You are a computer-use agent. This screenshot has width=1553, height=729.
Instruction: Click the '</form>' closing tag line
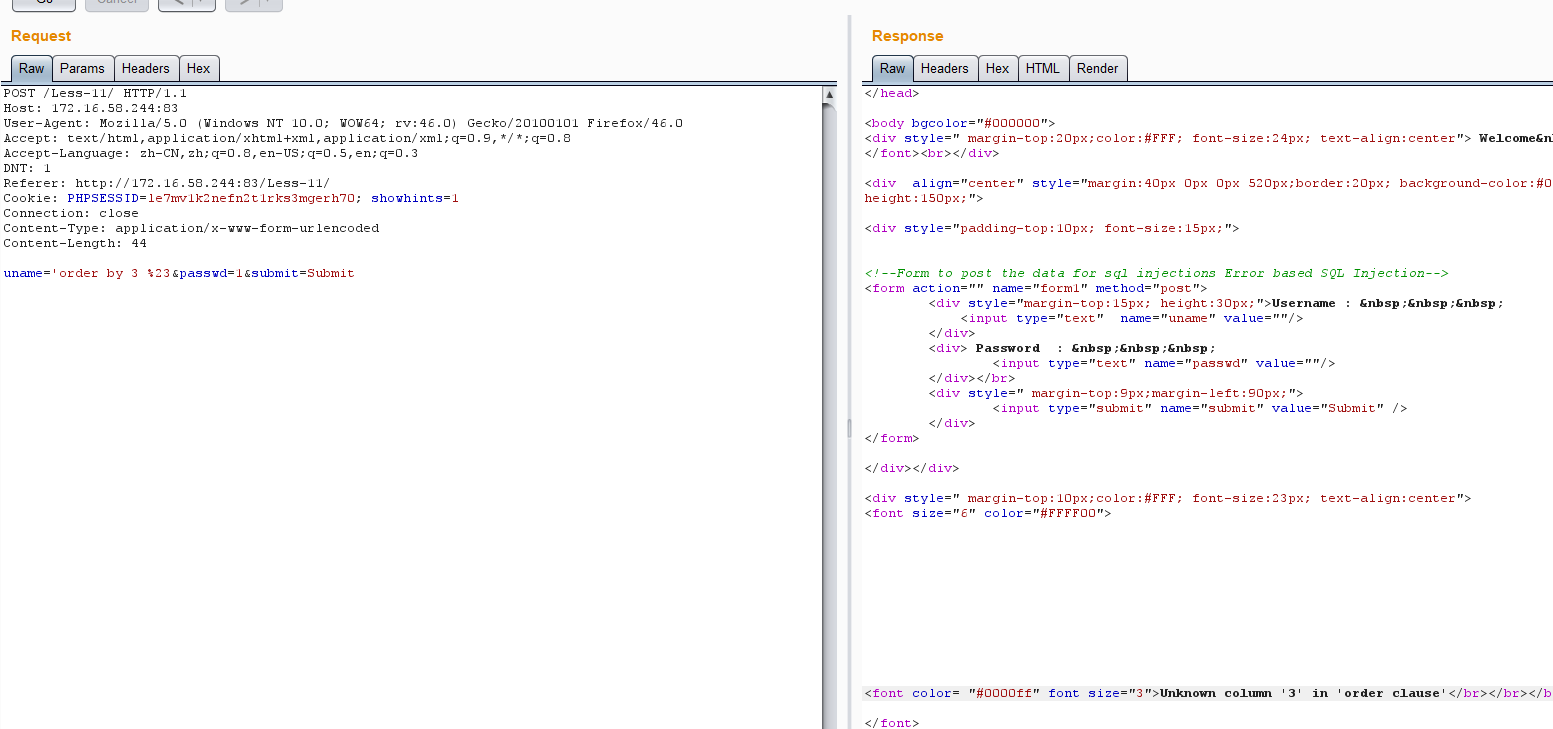[x=892, y=438]
